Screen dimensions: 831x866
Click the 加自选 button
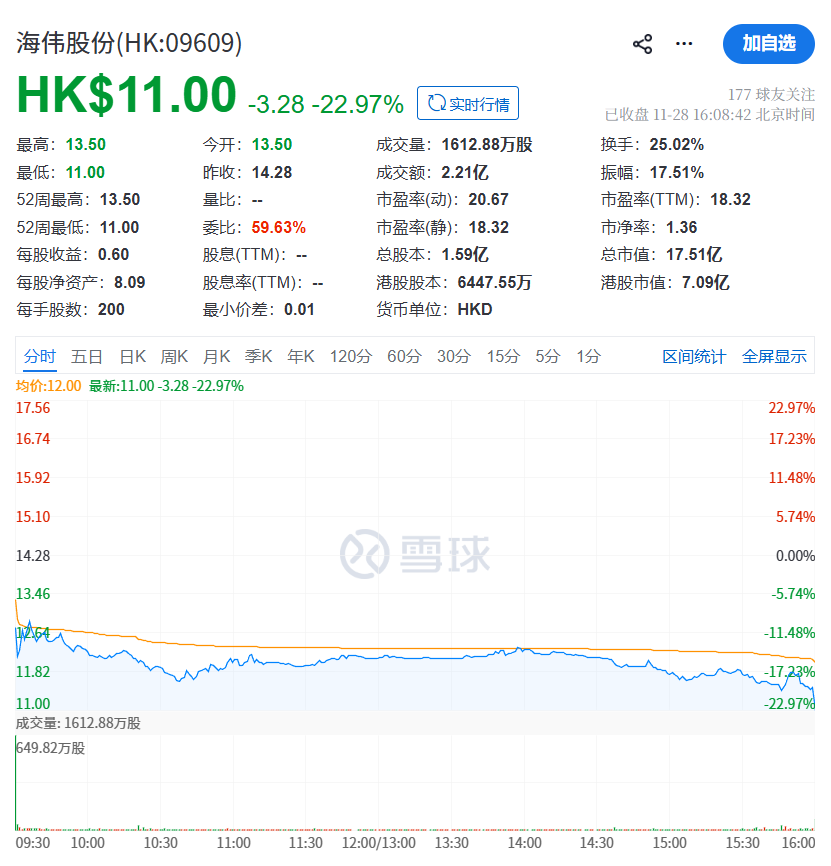(768, 43)
